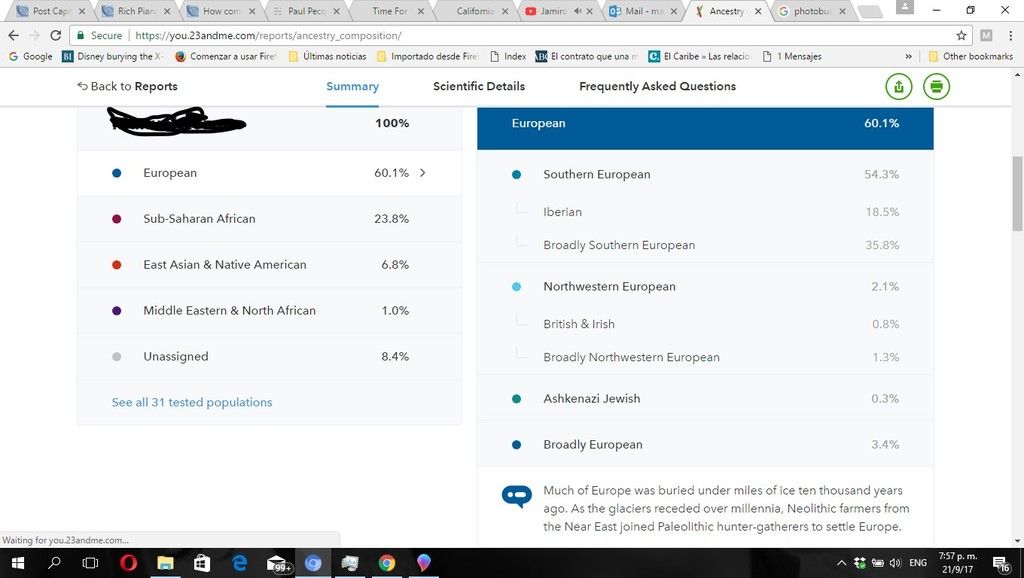Open Microsoft Store taskbar icon
1024x578 pixels.
[202, 563]
